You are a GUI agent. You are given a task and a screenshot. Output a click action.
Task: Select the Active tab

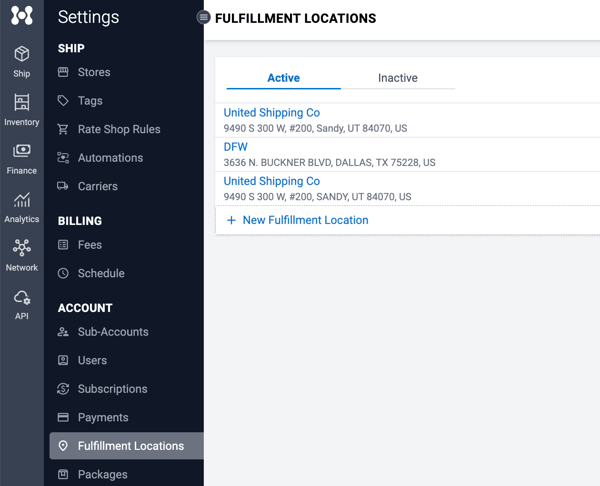click(283, 78)
